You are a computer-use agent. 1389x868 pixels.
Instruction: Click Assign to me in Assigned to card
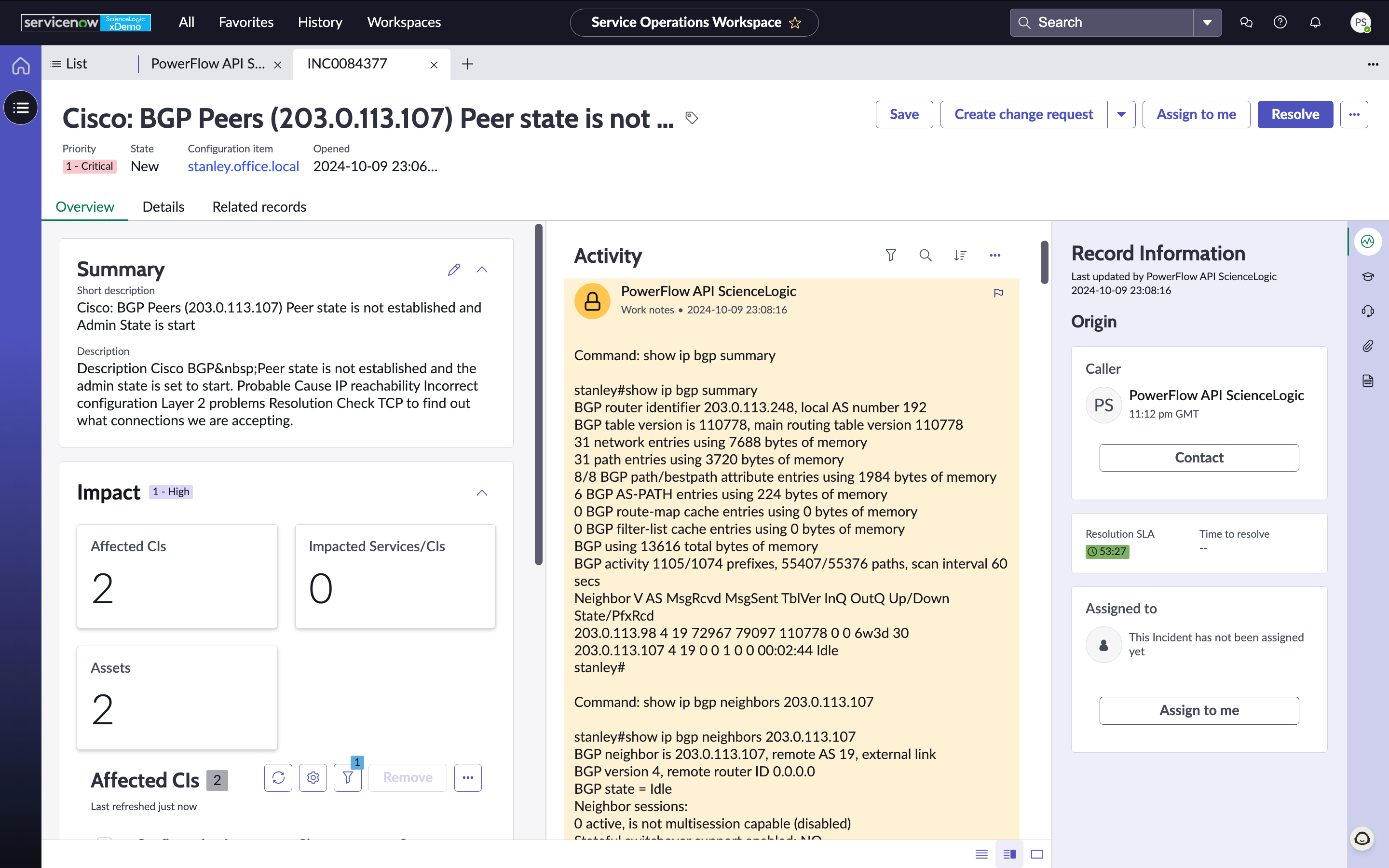pyautogui.click(x=1199, y=710)
